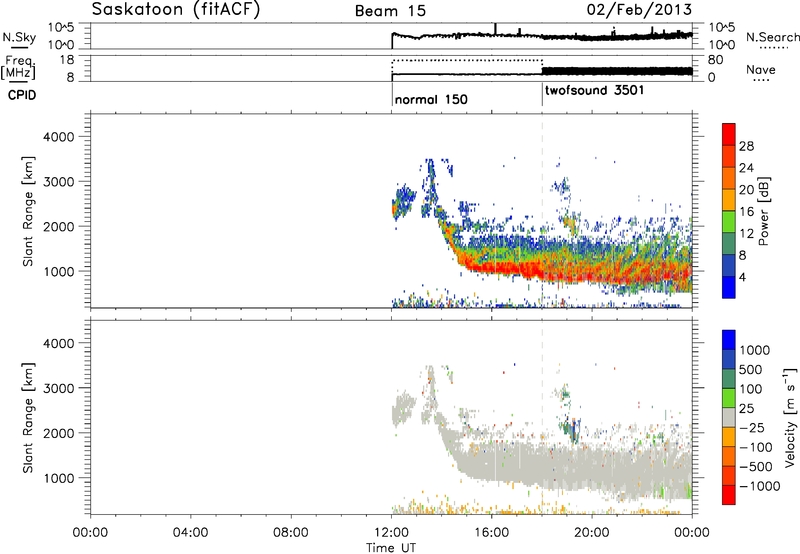Click the power panel Slant Range label
The height and width of the screenshot is (554, 800).
(x=28, y=211)
